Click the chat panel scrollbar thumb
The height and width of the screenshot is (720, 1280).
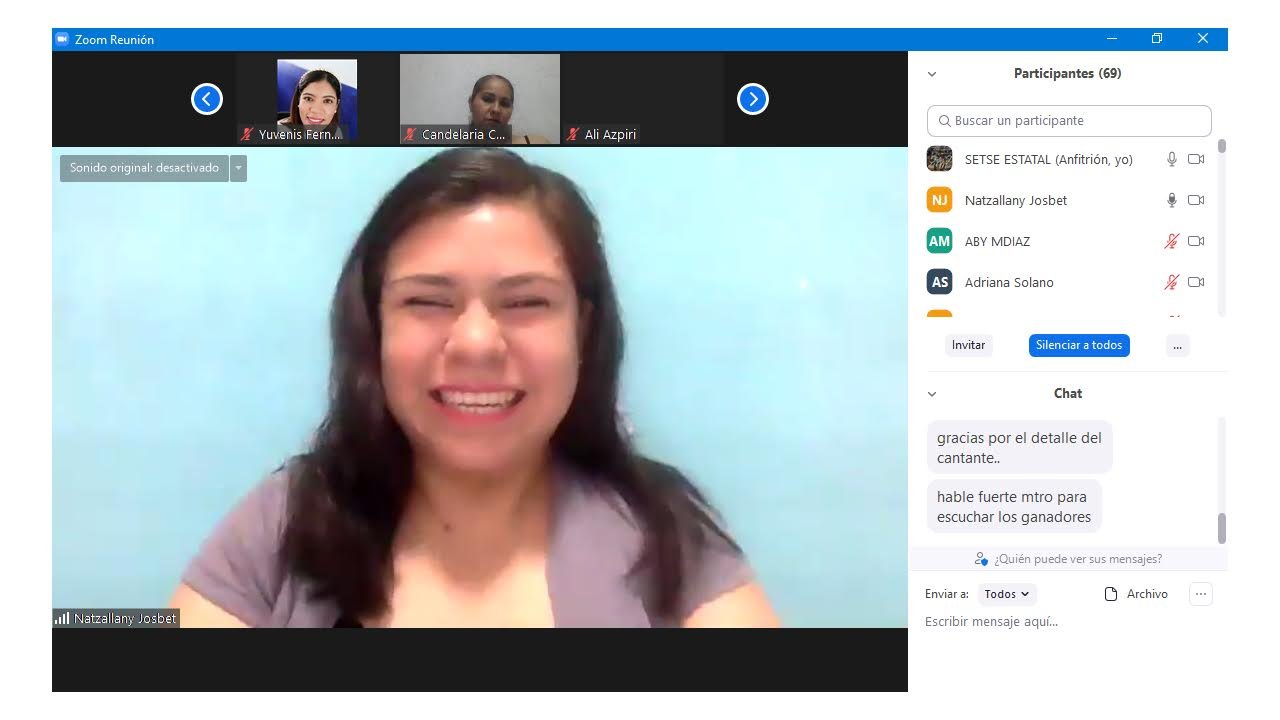click(1221, 527)
